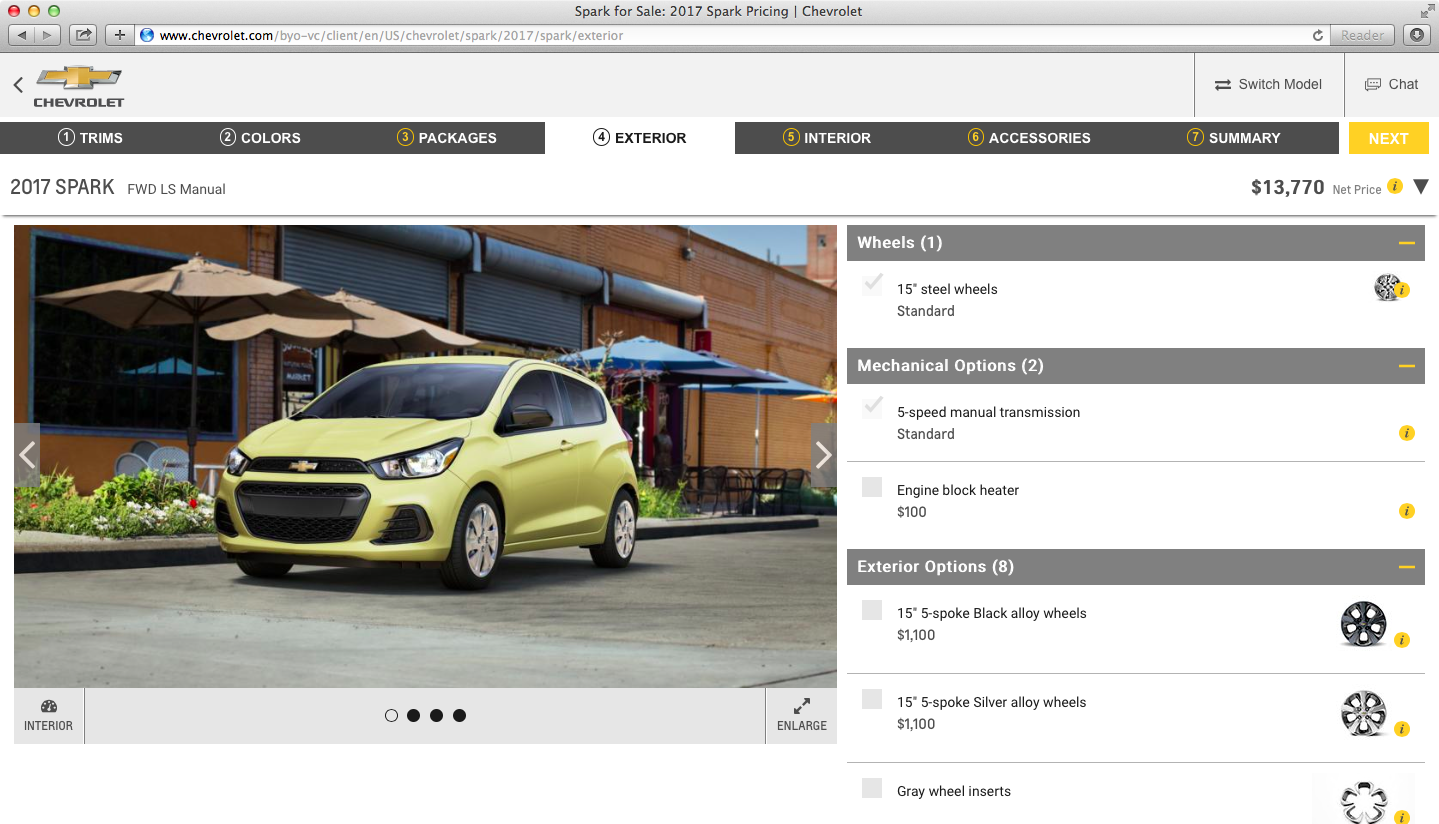Toggle the 5-speed manual transmission checkbox

(x=872, y=408)
